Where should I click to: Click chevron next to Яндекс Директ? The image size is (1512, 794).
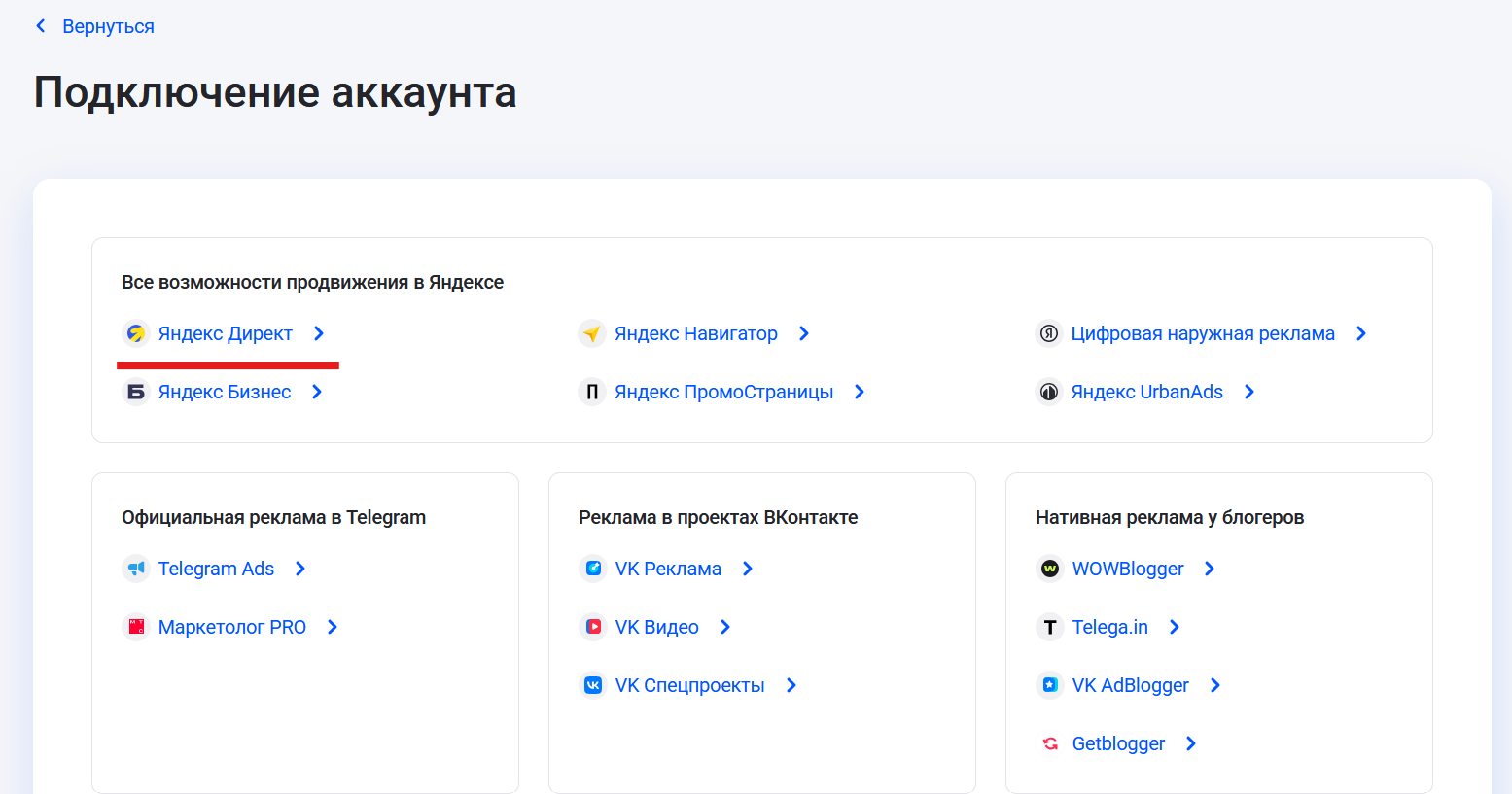(x=319, y=333)
